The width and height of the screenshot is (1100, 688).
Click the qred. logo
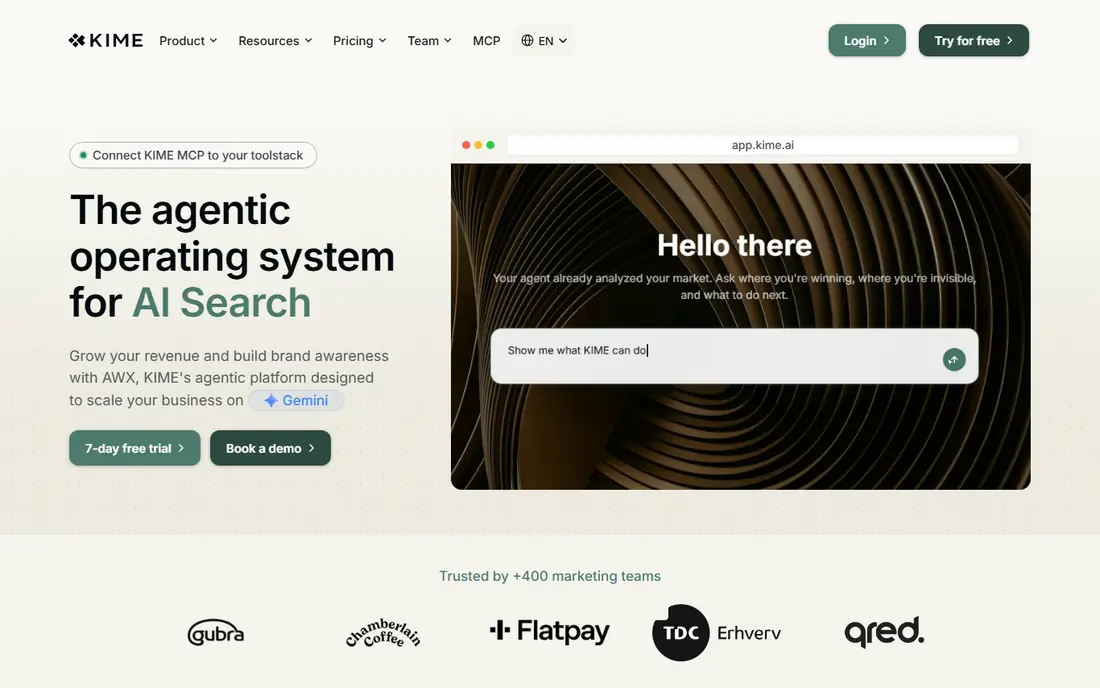(884, 632)
